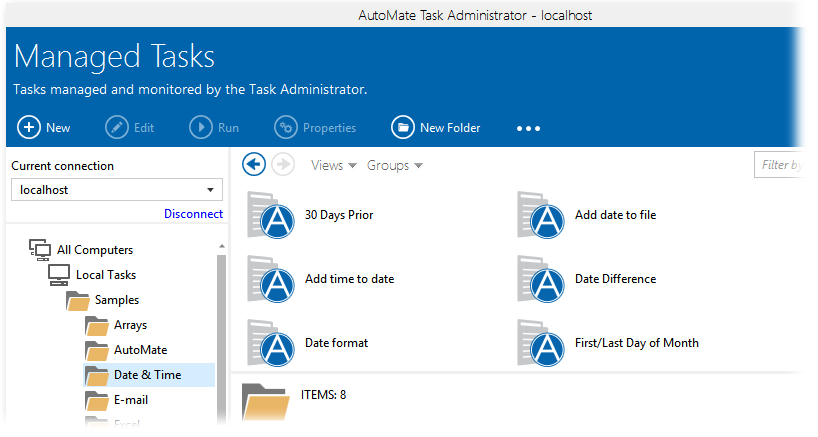
Task: Select E-mail label in tree
Action: pos(131,400)
